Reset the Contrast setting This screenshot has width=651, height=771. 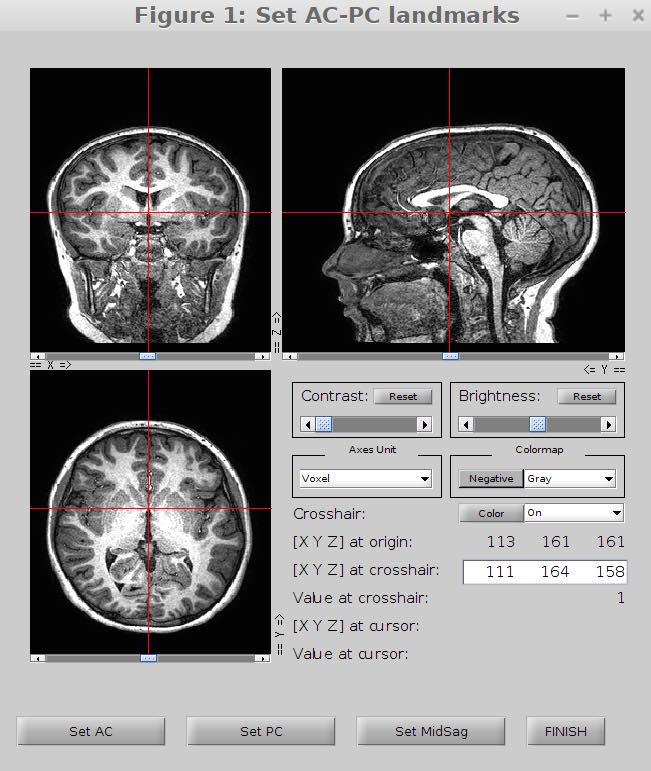(x=403, y=396)
